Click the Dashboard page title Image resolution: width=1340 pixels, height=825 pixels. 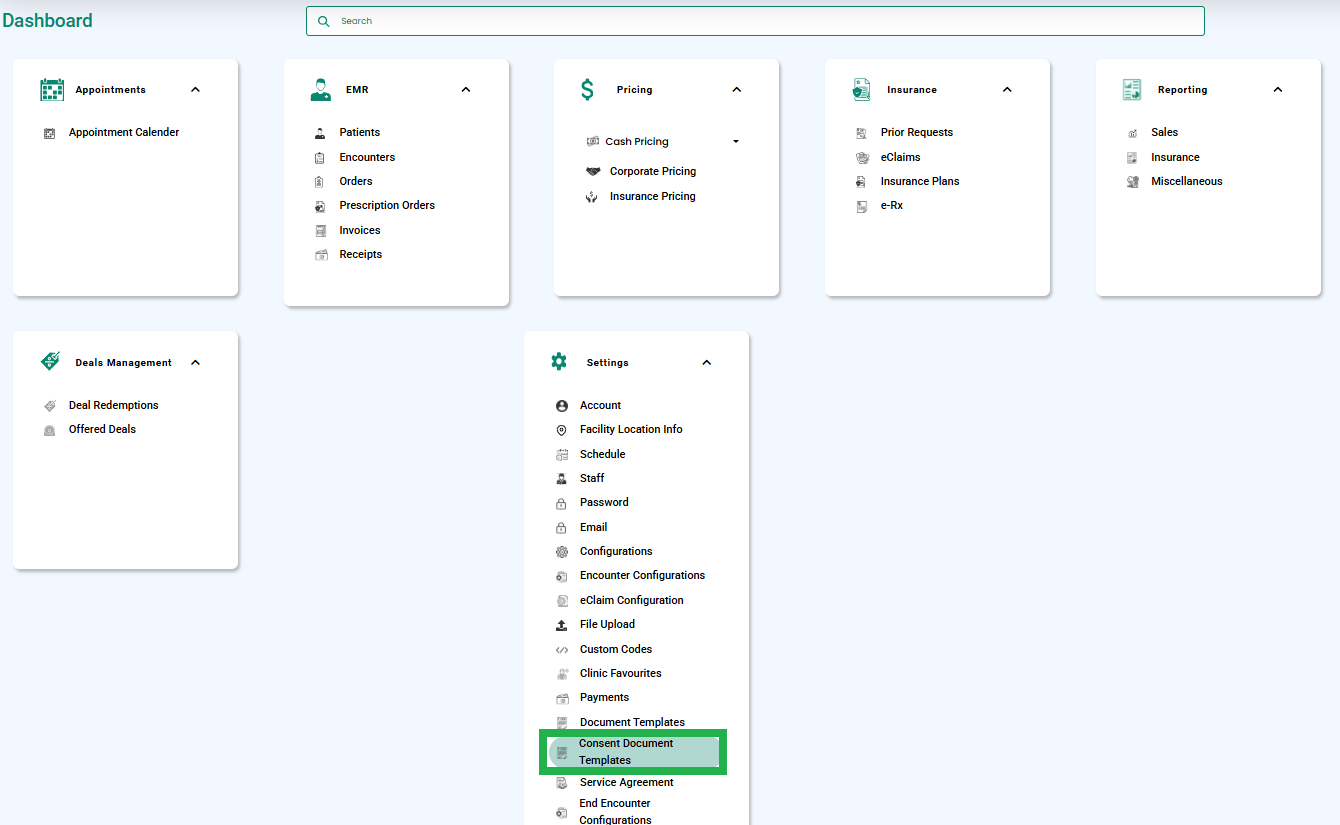click(x=47, y=21)
